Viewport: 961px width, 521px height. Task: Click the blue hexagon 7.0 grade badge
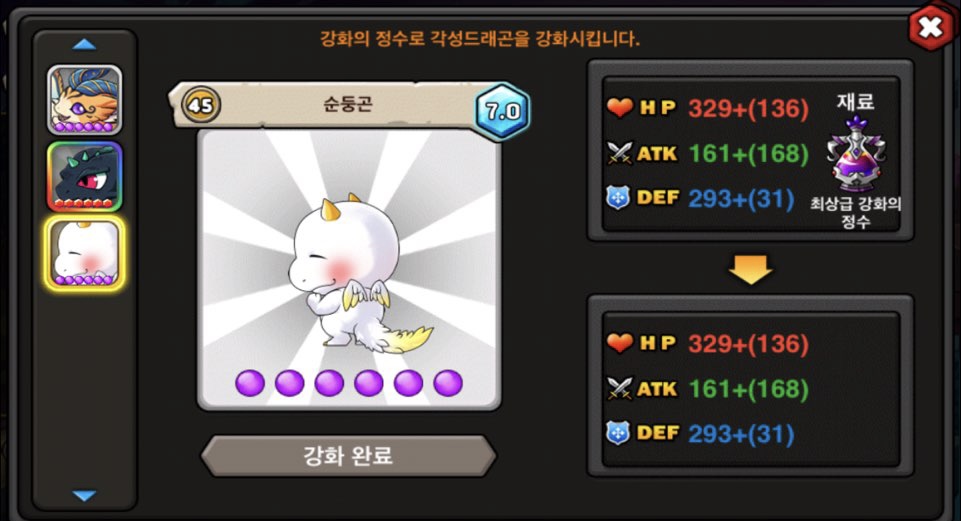tap(503, 112)
